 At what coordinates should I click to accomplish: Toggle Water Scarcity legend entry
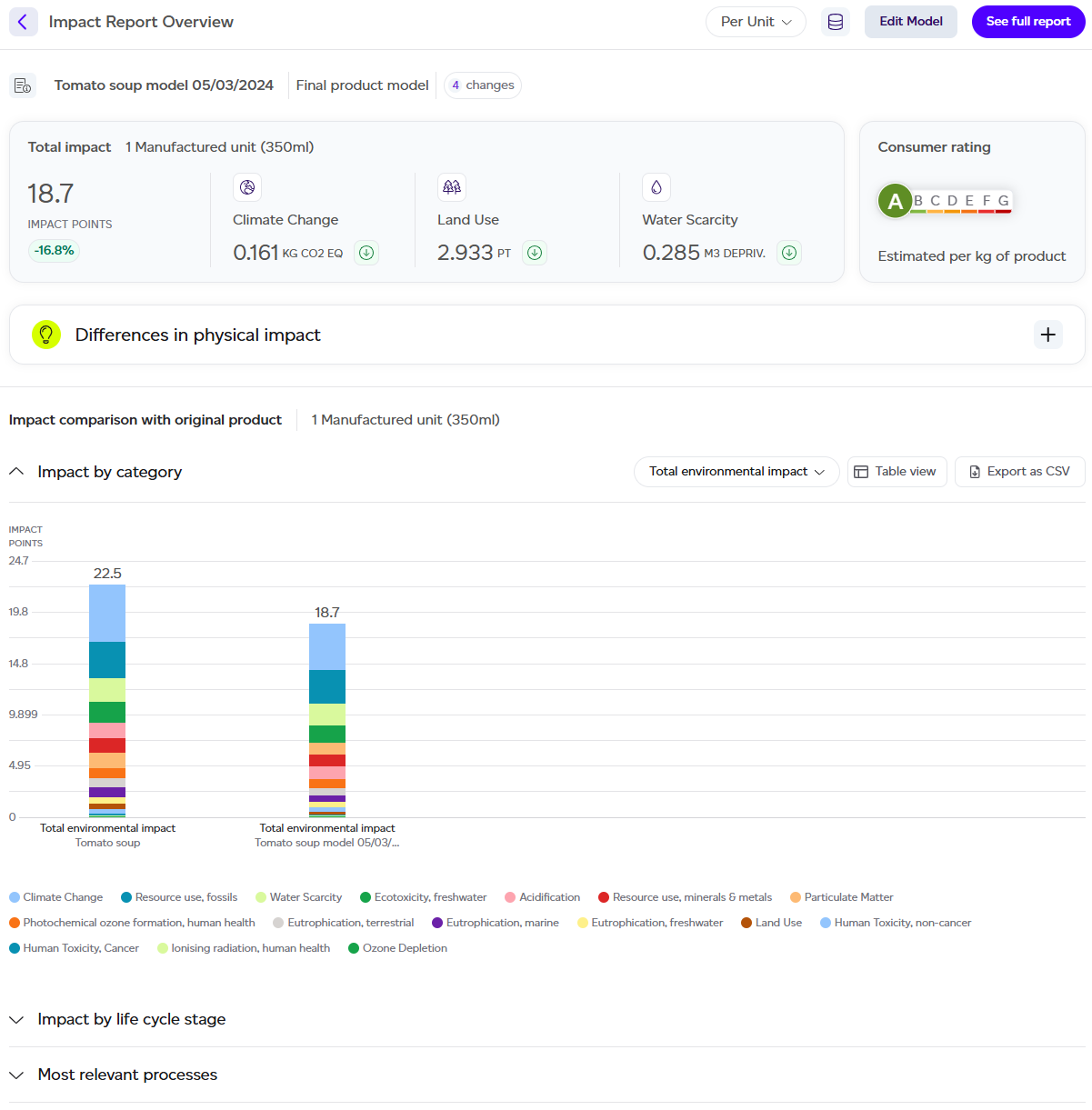click(x=299, y=897)
